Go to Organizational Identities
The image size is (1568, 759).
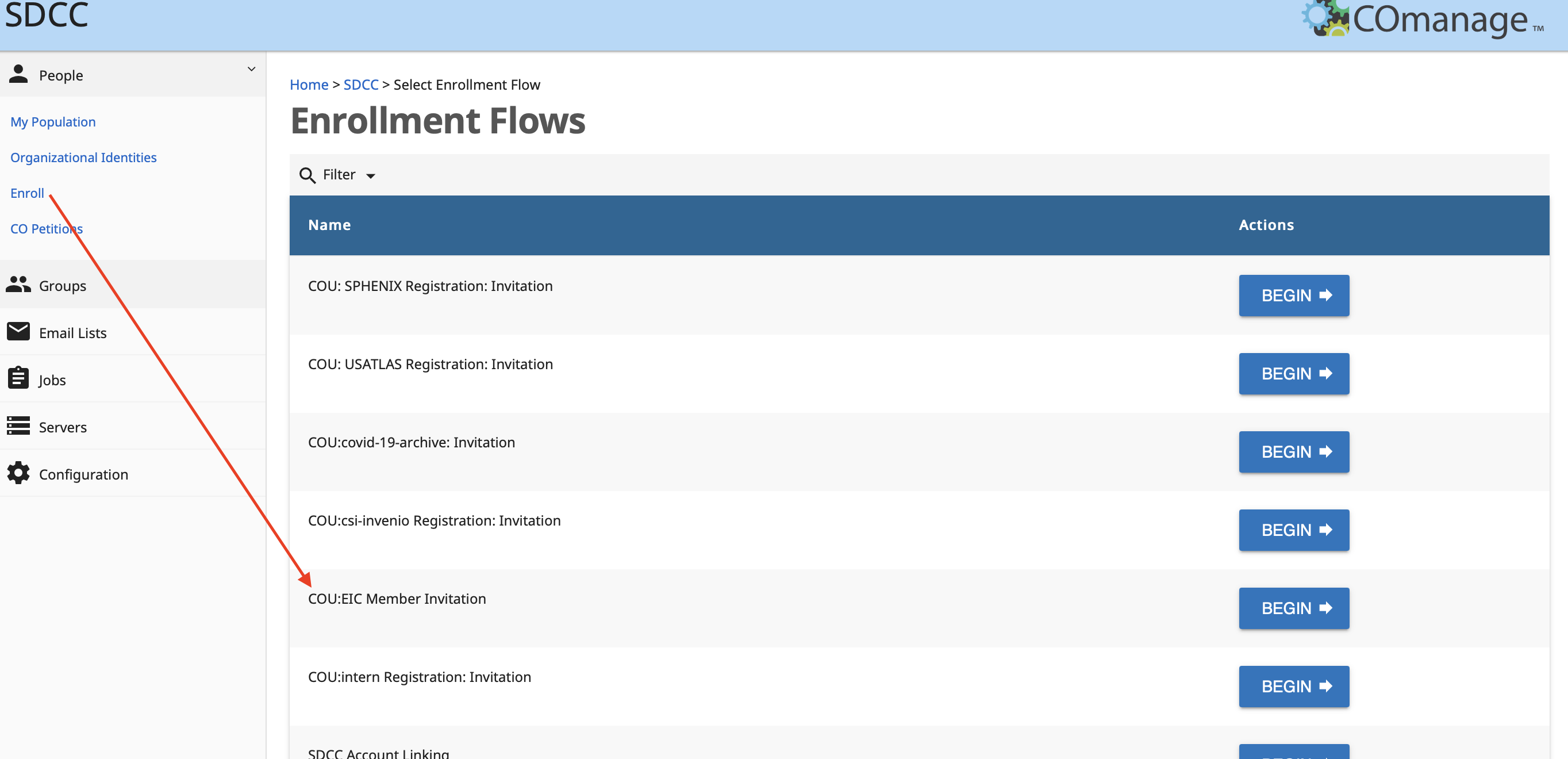click(83, 158)
